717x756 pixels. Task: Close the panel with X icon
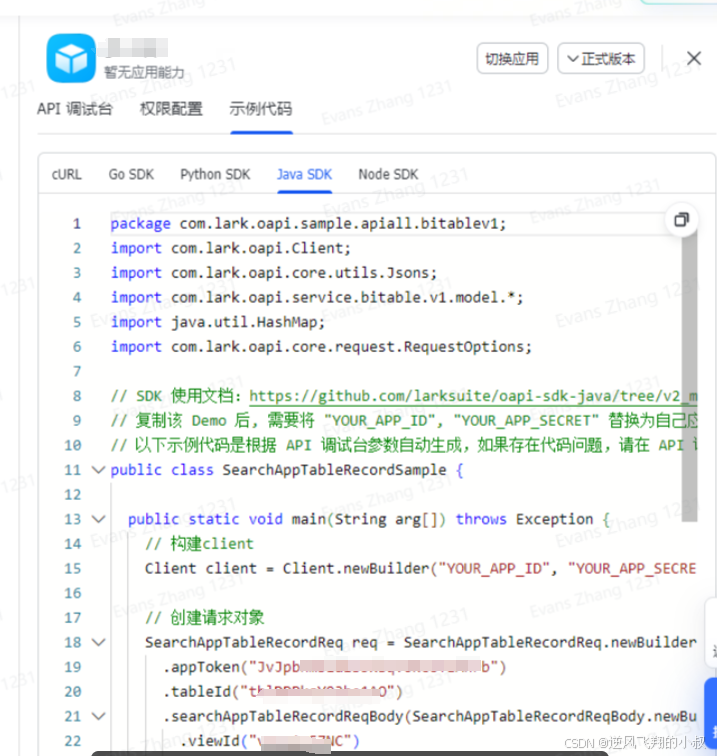point(694,58)
